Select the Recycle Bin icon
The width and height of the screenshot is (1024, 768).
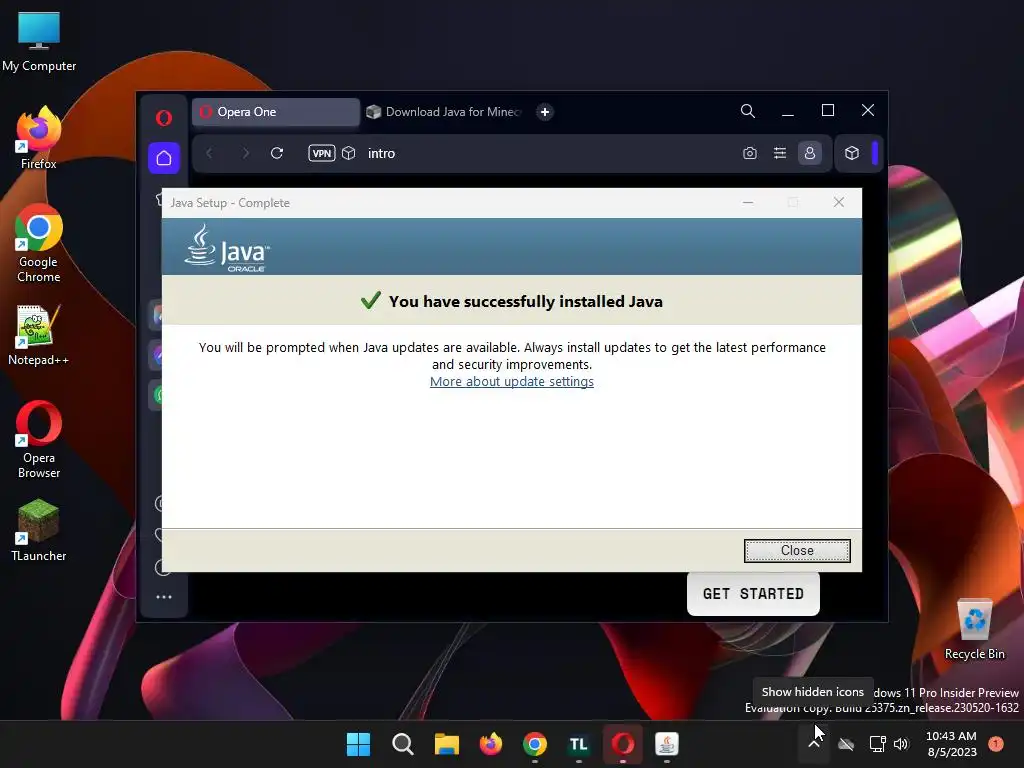coord(974,629)
